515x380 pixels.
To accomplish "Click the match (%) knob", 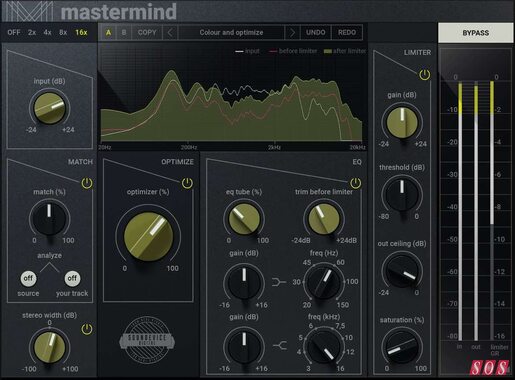I will click(49, 219).
